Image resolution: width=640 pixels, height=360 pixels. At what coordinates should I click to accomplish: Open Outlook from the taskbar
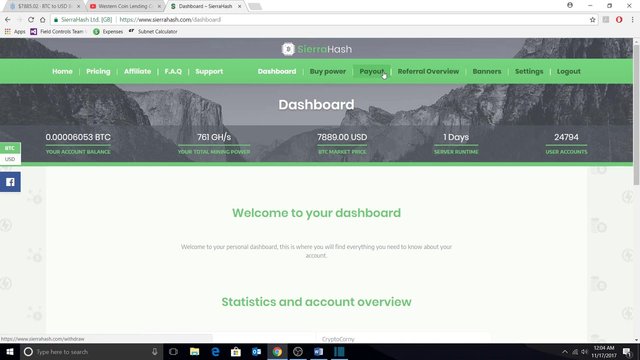pyautogui.click(x=256, y=351)
